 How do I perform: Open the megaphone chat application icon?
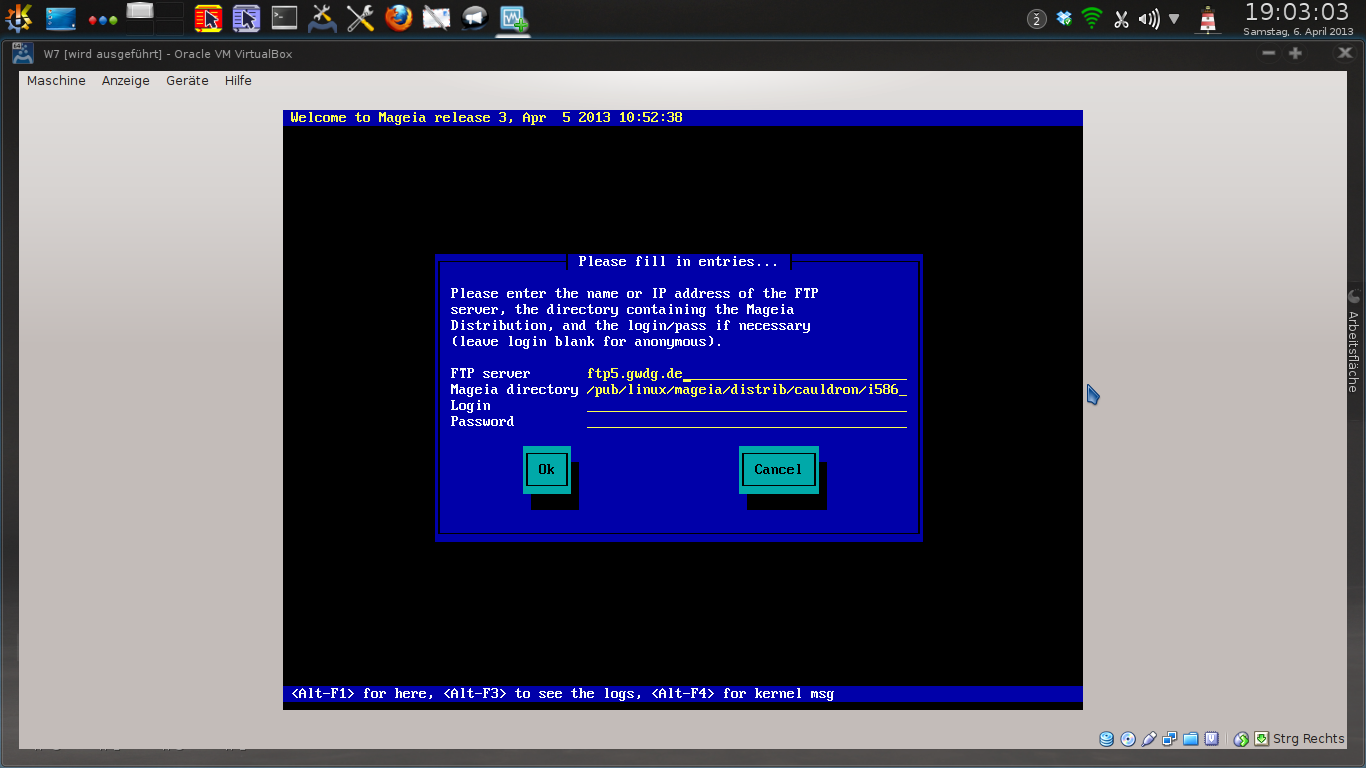pyautogui.click(x=475, y=18)
